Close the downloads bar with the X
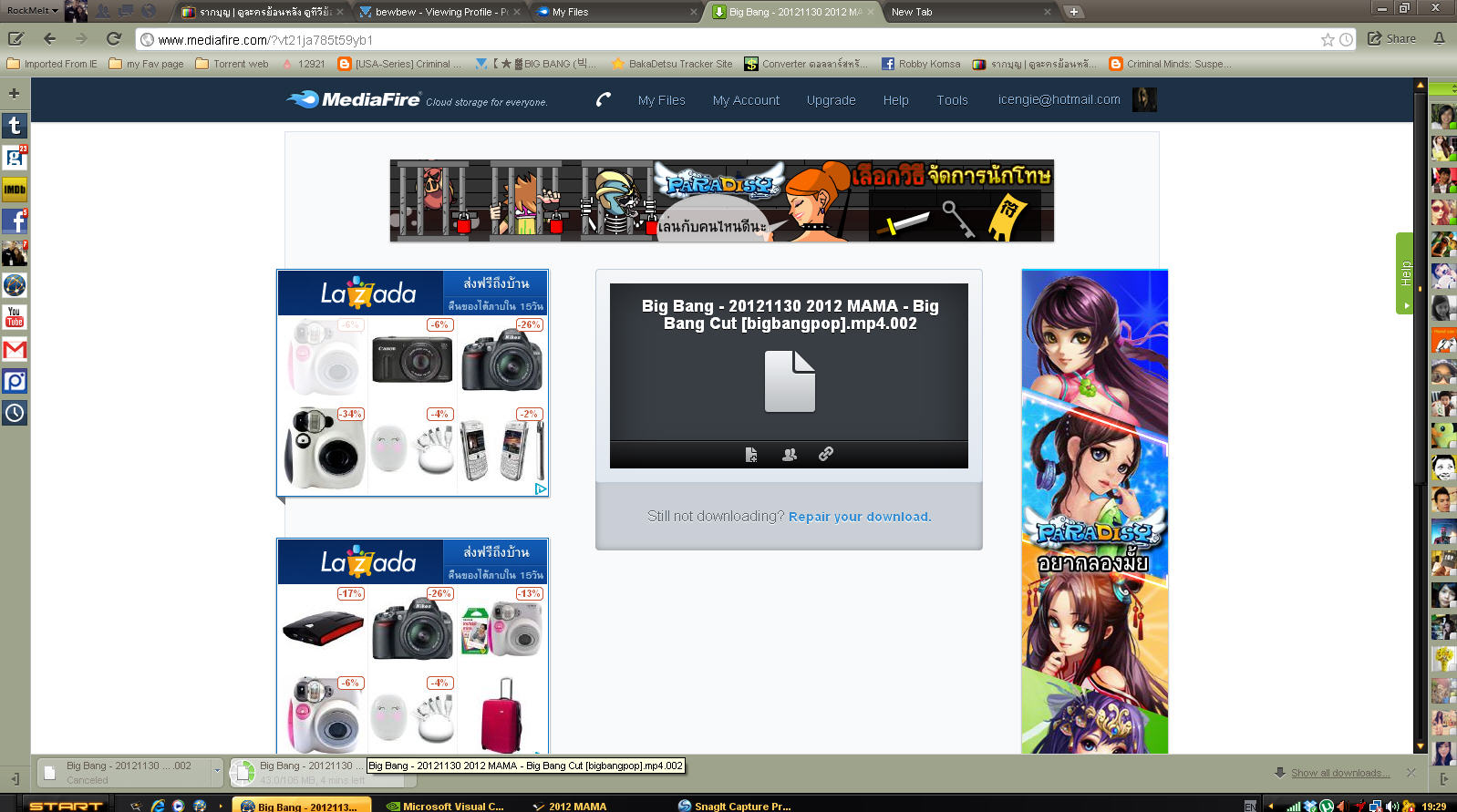Viewport: 1457px width, 812px height. [1410, 773]
